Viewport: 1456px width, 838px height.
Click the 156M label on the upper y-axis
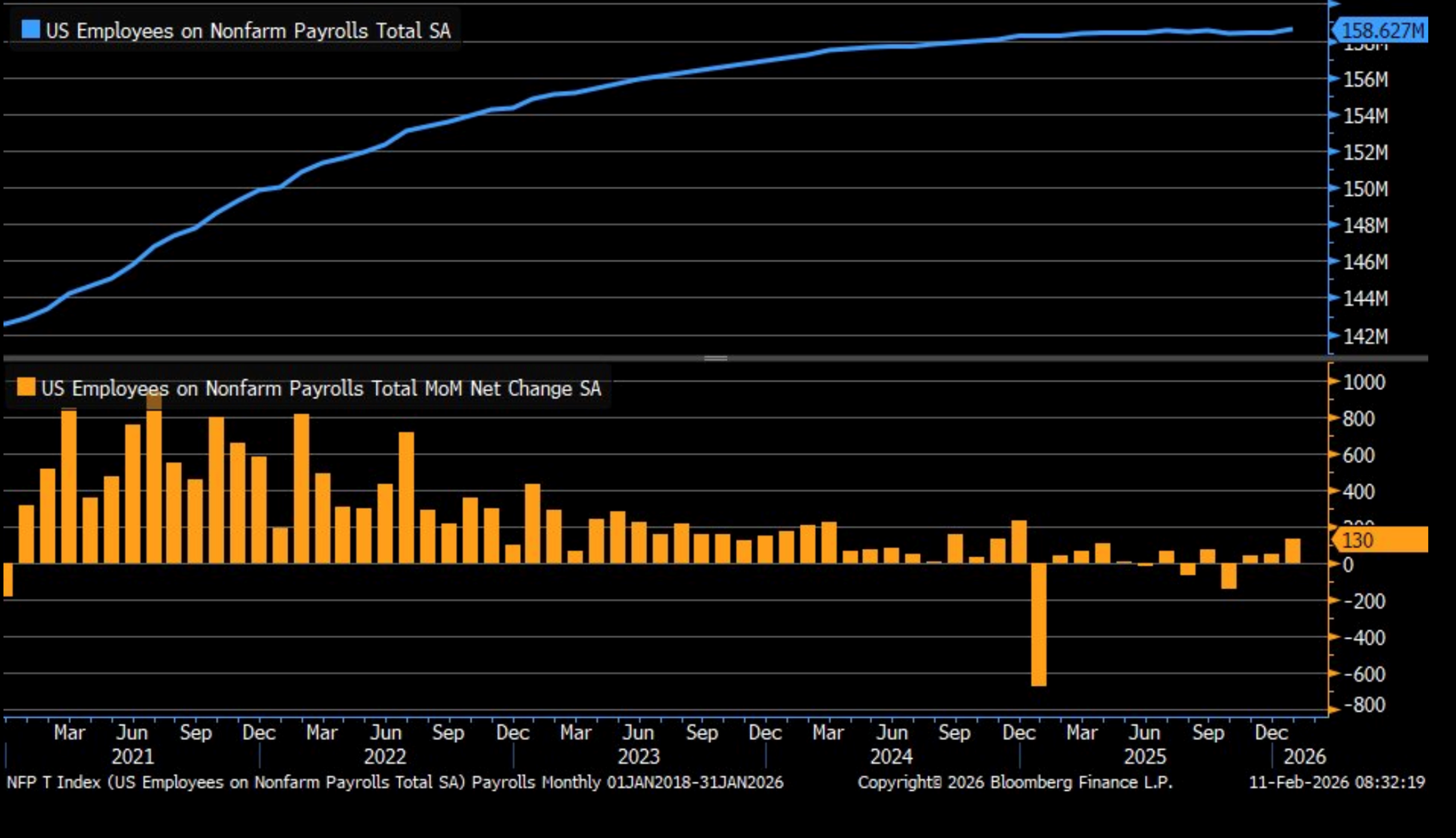1365,80
